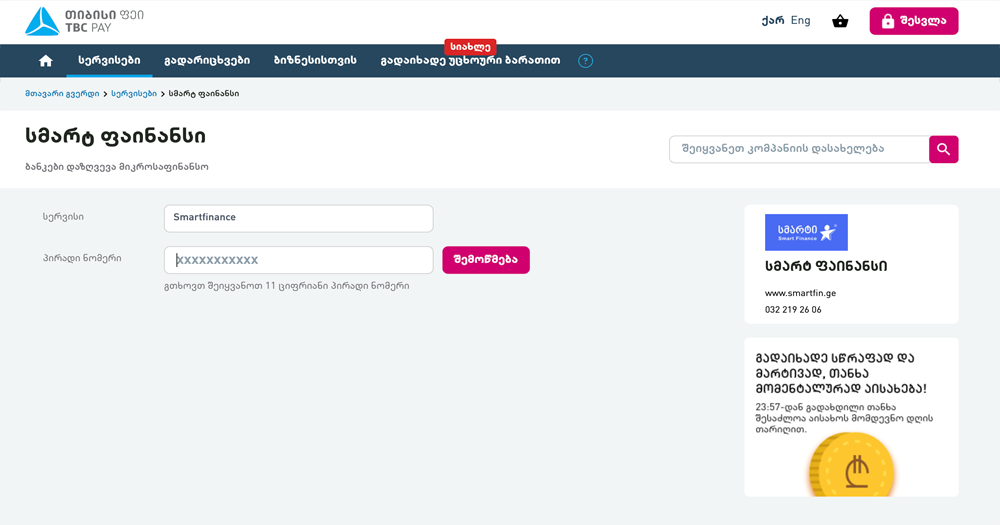
Task: Switch language to ქარ
Action: (772, 20)
